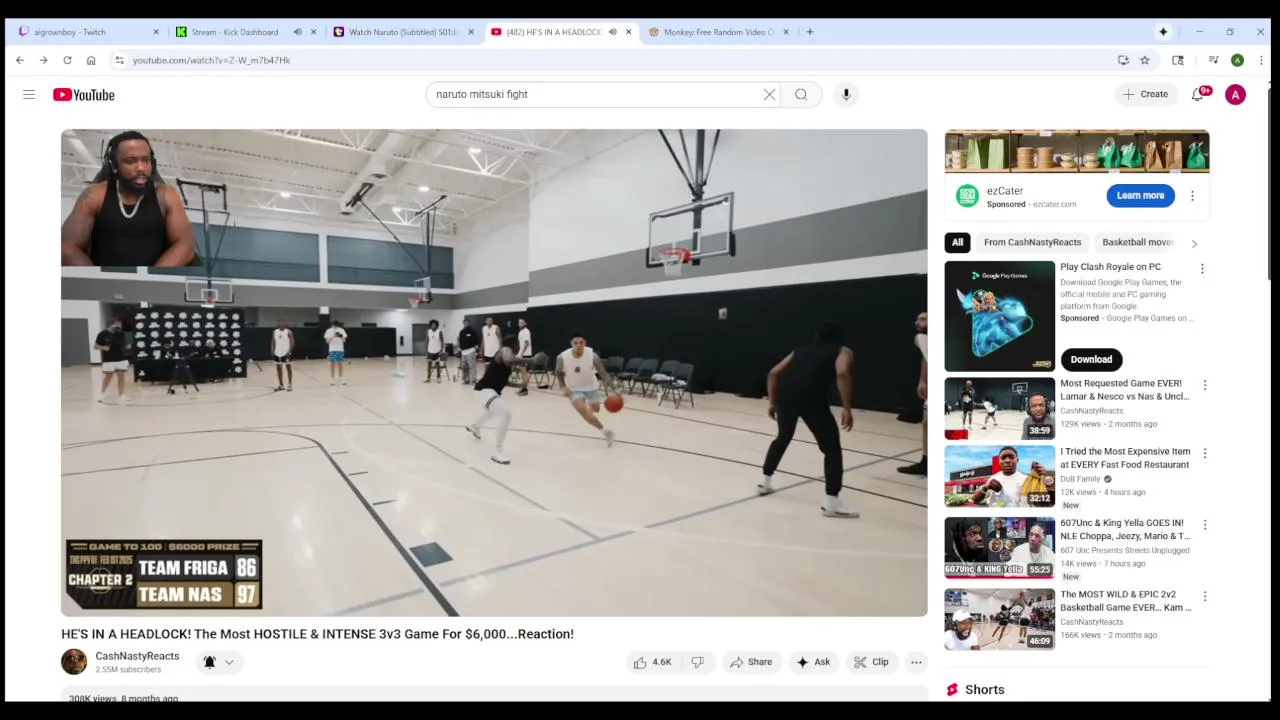This screenshot has width=1280, height=720.
Task: Open options for Most Expensive Item video
Action: pos(1204,453)
